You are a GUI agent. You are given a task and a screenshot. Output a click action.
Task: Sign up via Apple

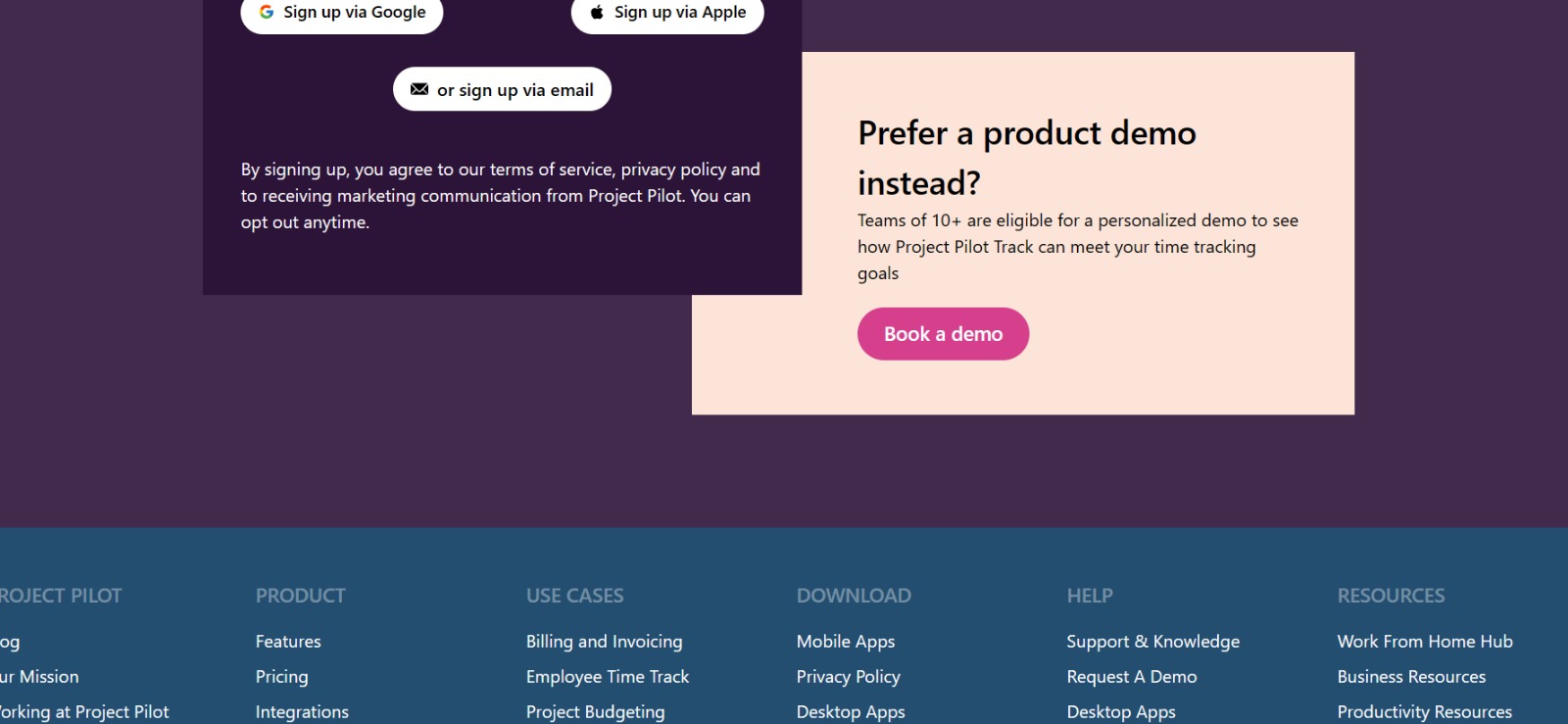[666, 12]
